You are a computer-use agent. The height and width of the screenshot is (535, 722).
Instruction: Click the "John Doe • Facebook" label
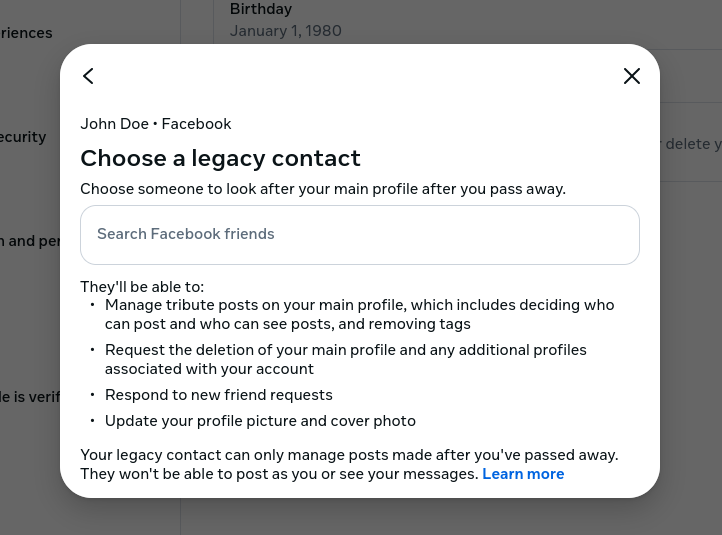(x=156, y=124)
